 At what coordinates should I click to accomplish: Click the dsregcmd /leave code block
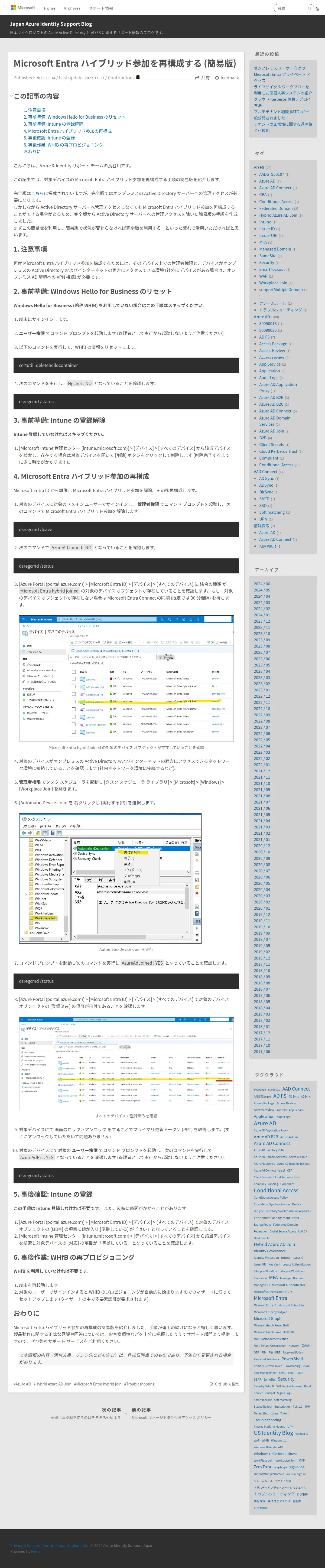click(x=126, y=529)
